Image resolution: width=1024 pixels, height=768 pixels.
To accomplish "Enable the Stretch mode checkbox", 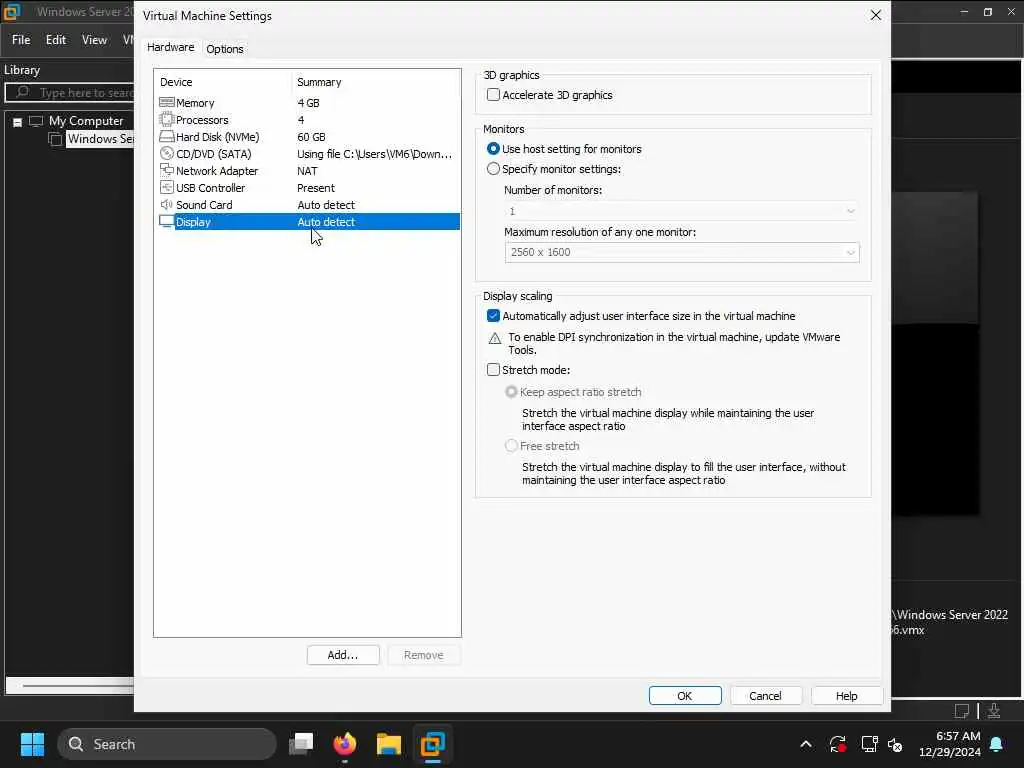I will pos(493,370).
